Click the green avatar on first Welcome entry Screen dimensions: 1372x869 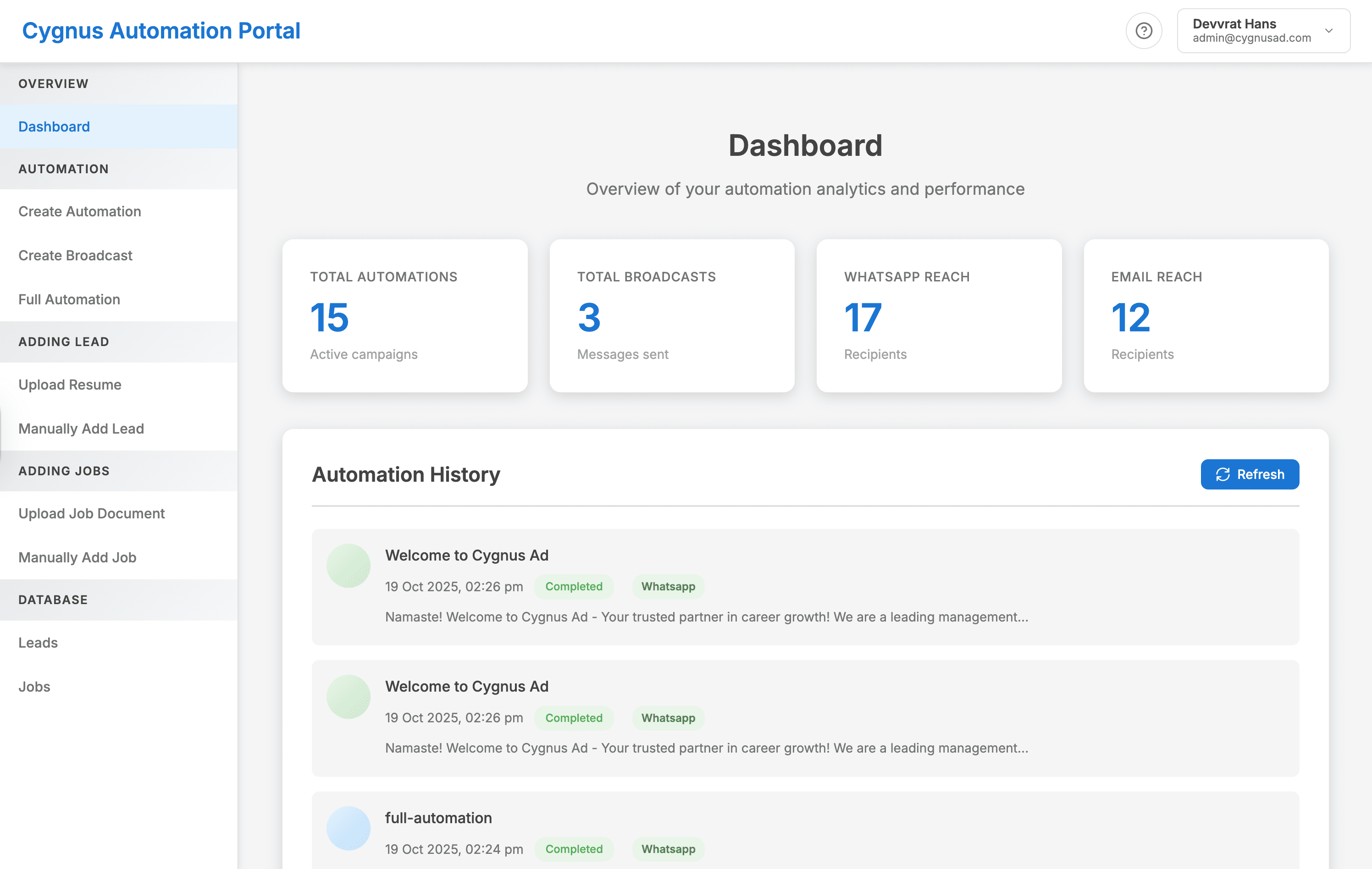point(348,566)
